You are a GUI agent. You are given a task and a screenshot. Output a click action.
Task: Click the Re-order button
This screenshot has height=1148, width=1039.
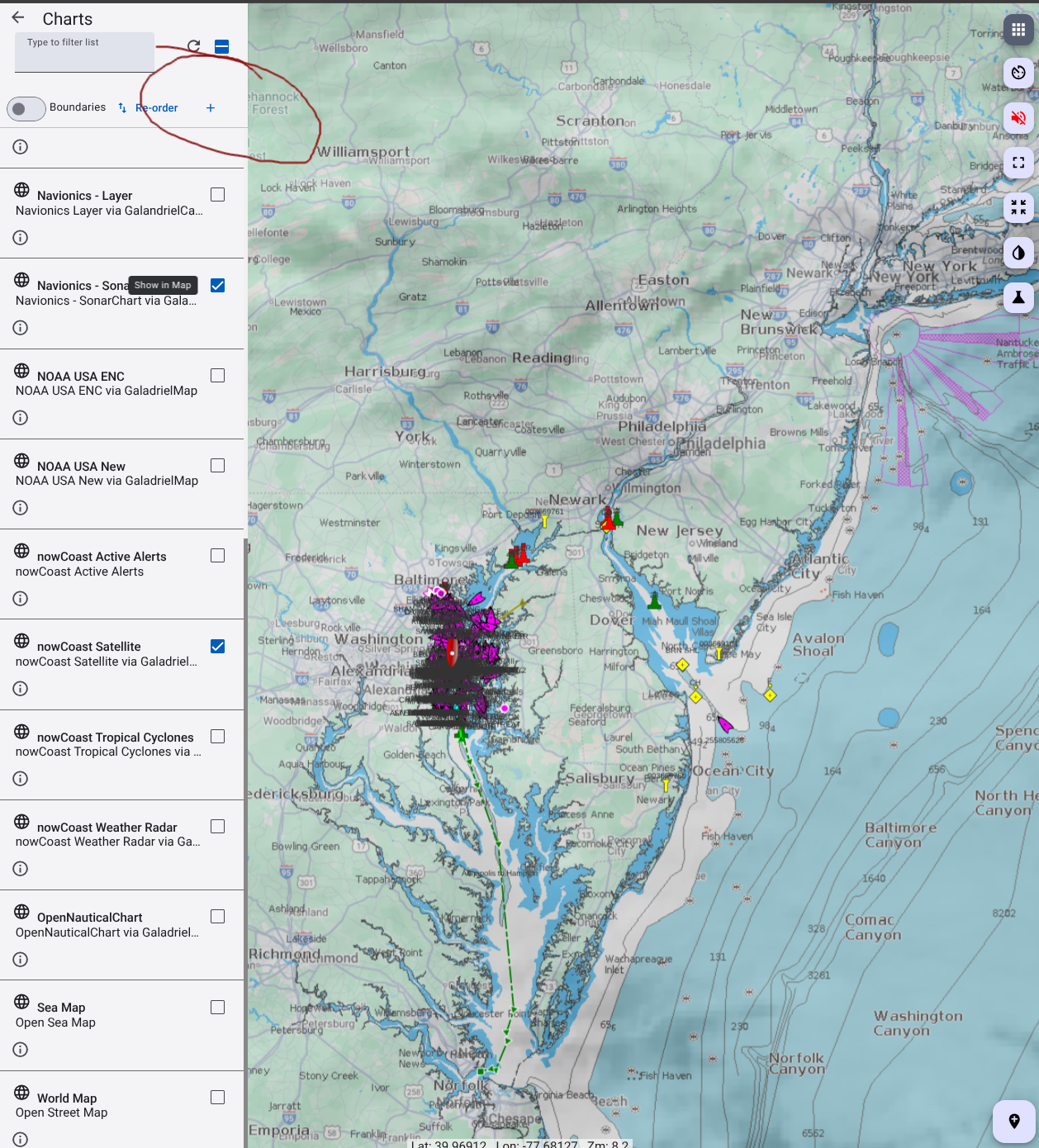tap(149, 108)
